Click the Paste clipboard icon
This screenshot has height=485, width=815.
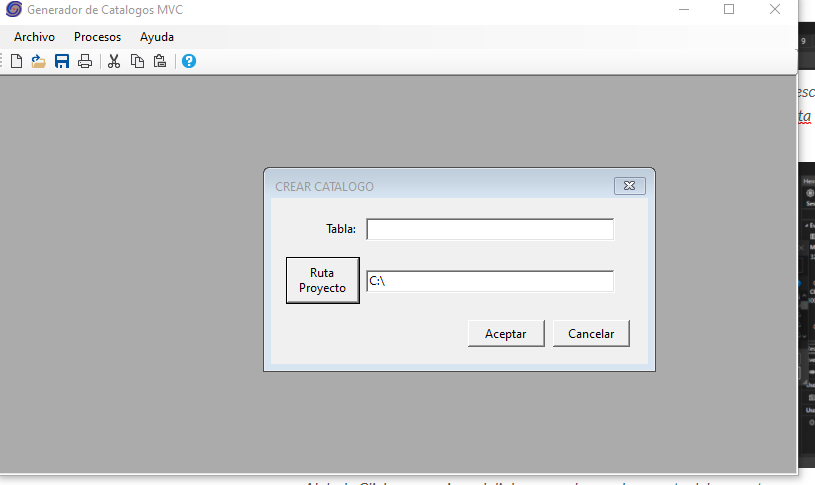click(x=160, y=62)
